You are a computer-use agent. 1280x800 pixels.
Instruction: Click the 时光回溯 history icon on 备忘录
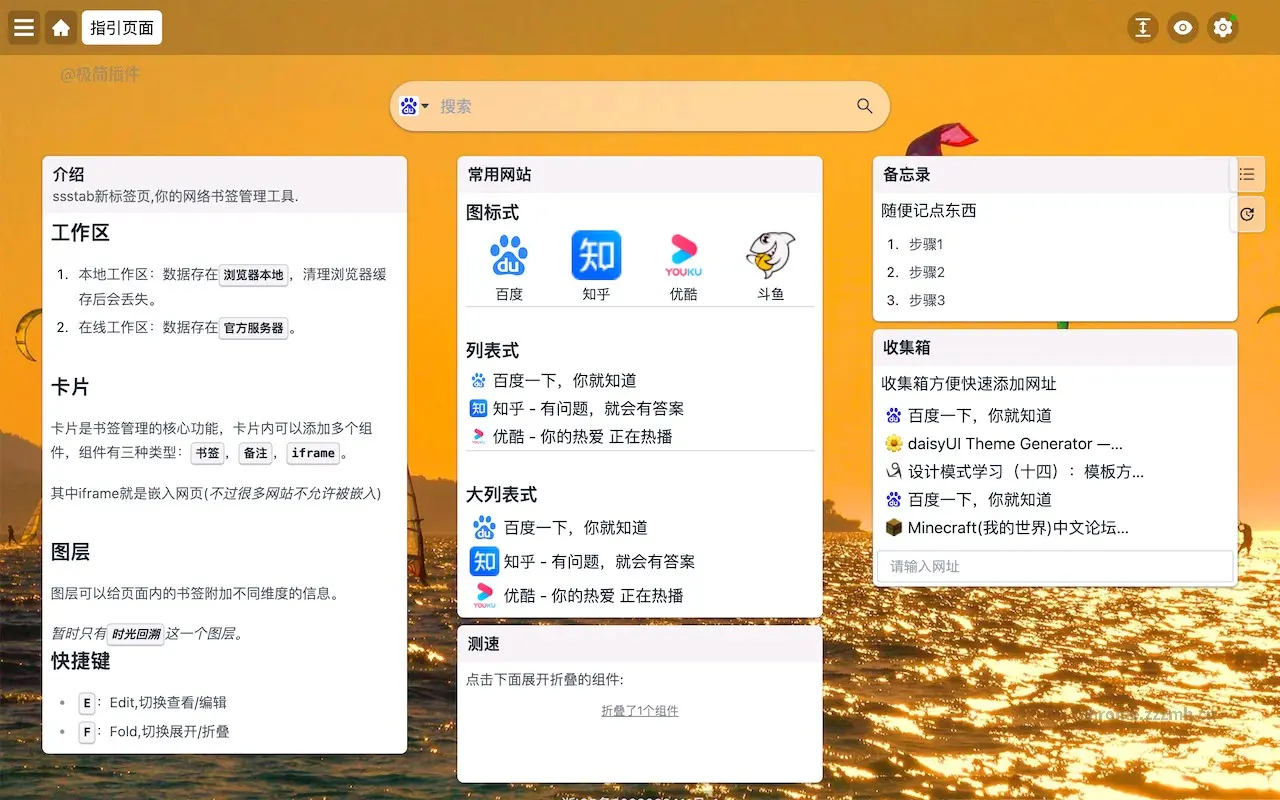(x=1246, y=213)
